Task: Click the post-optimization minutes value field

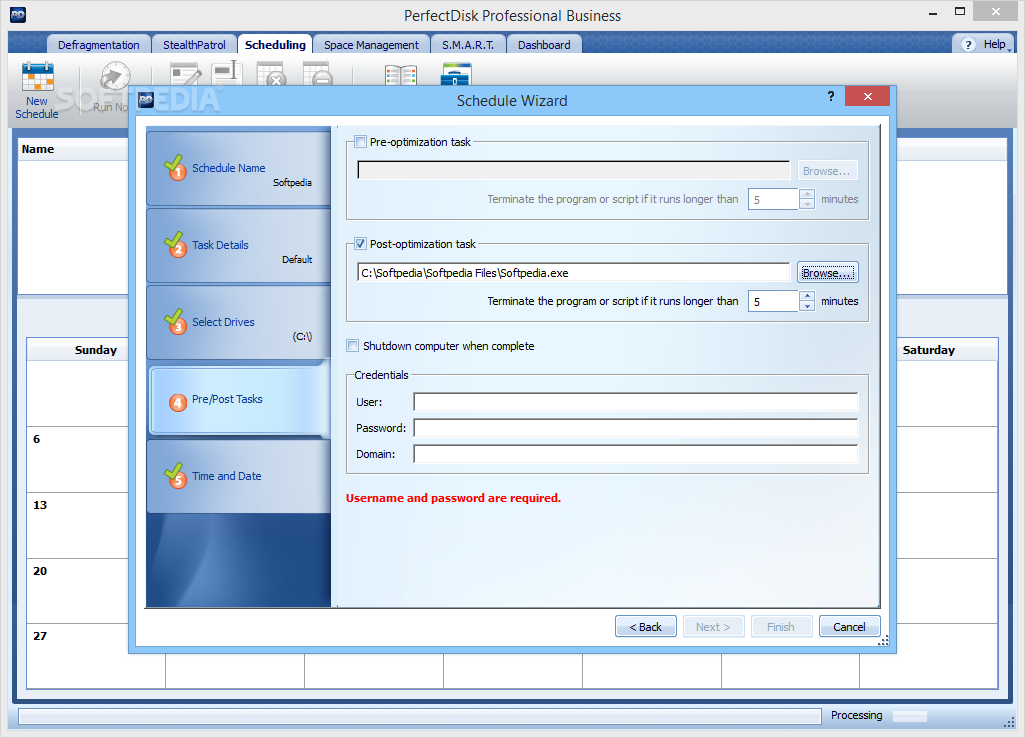Action: [x=773, y=301]
